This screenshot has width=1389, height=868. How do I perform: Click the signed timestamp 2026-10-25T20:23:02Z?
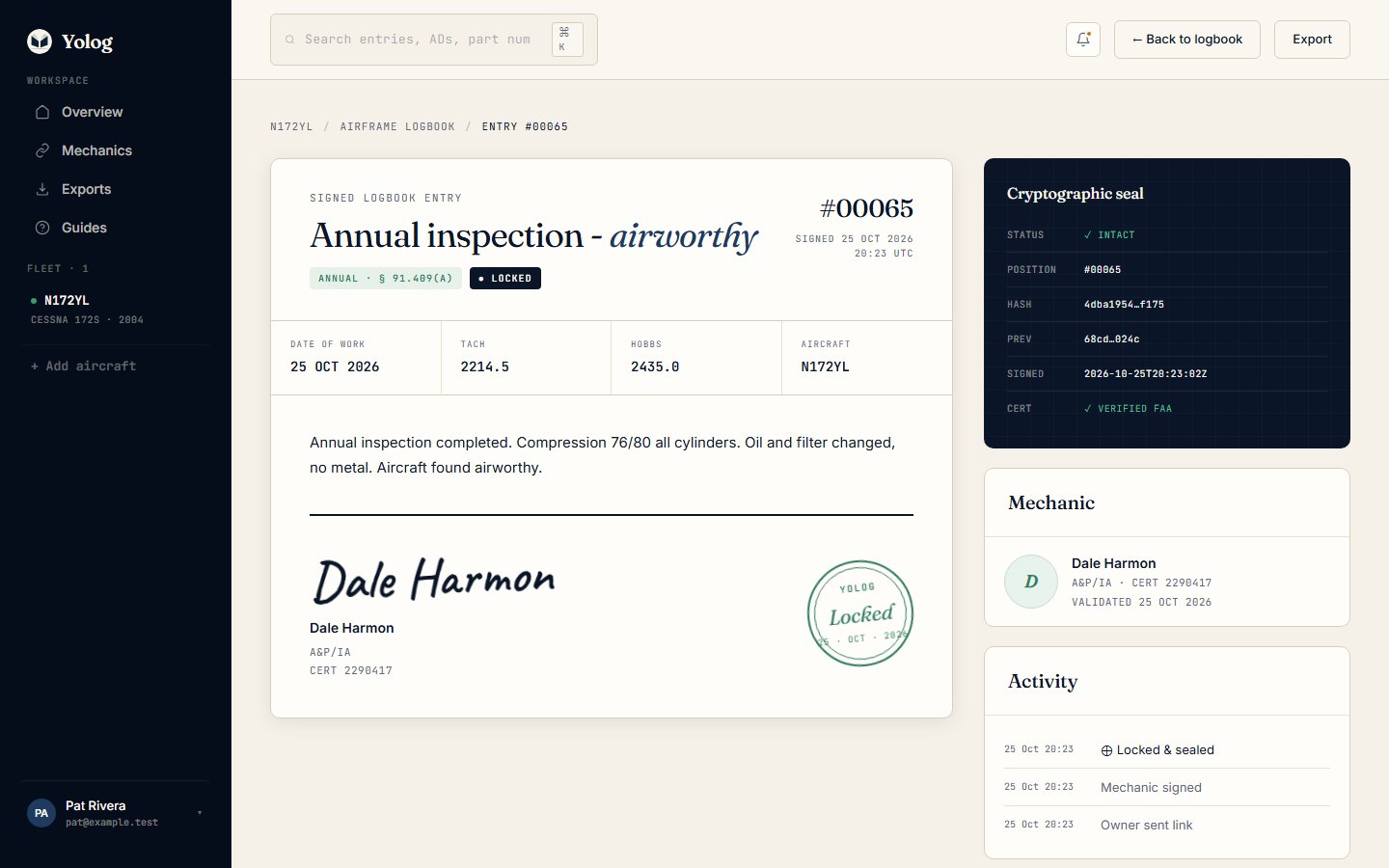click(x=1145, y=373)
